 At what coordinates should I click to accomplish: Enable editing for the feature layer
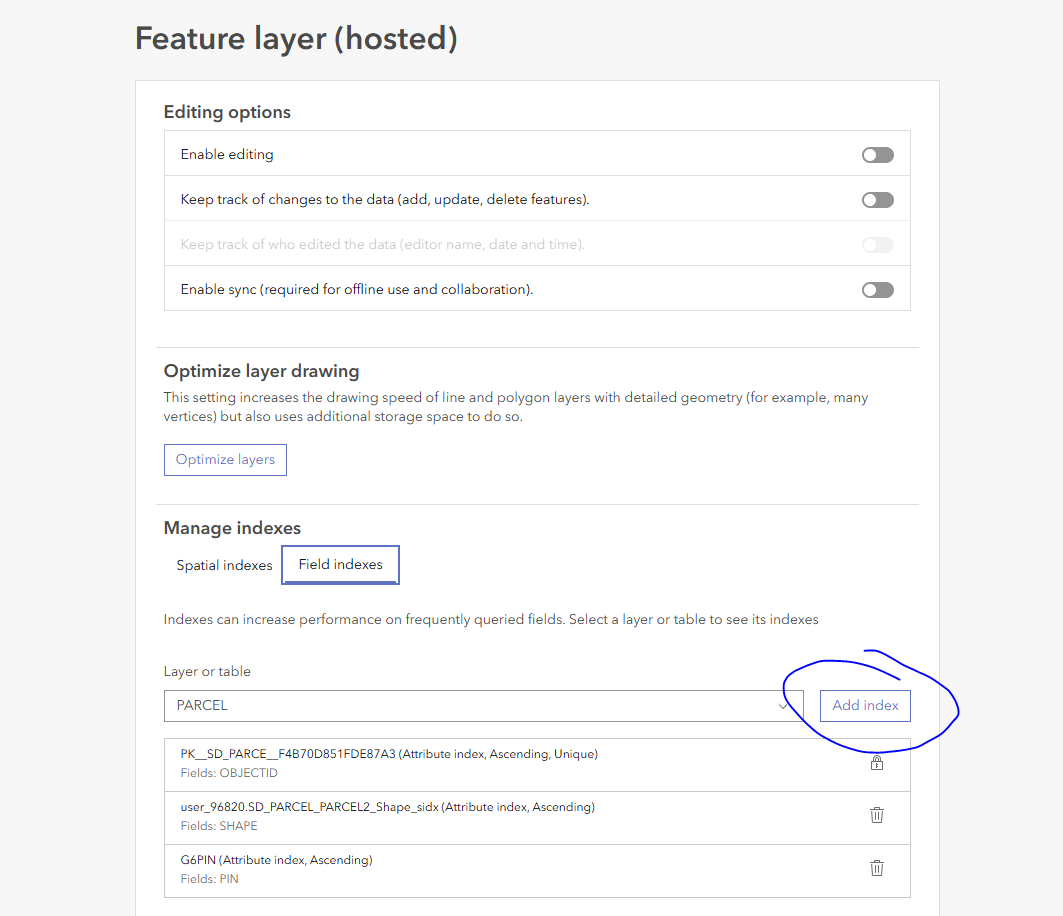tap(877, 154)
